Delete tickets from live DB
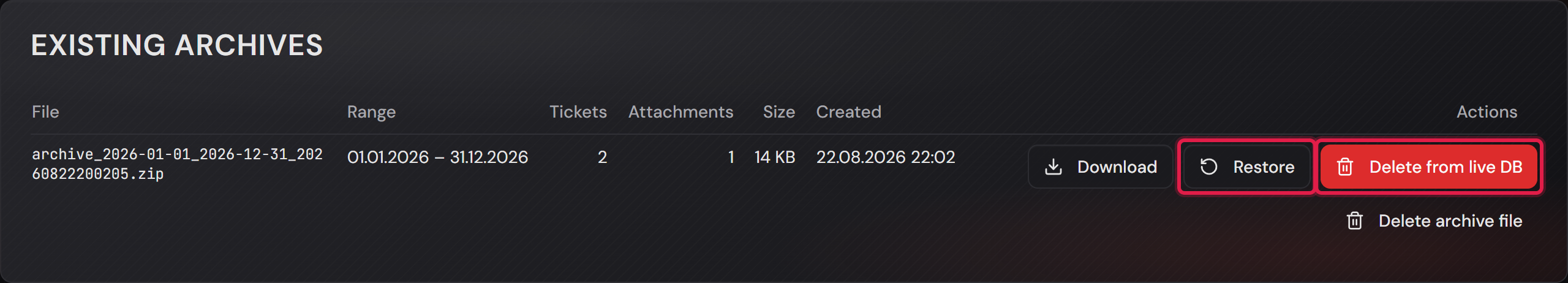 pos(1429,167)
